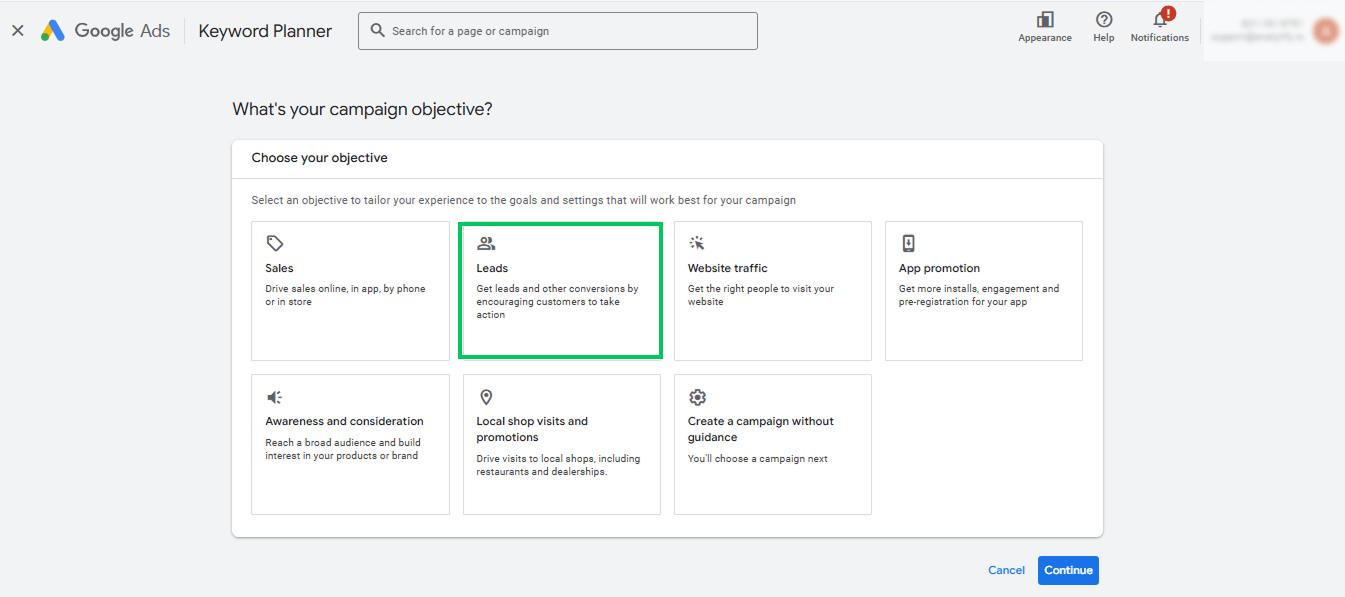The width and height of the screenshot is (1345, 597).
Task: Click the account avatar circle
Action: click(1326, 31)
